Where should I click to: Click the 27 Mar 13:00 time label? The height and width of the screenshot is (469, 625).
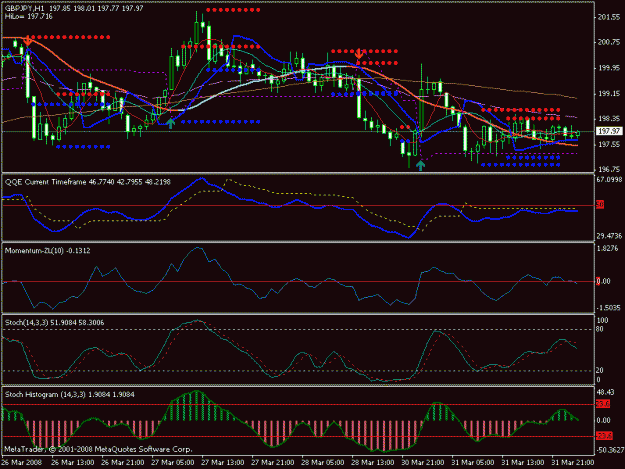(x=223, y=463)
